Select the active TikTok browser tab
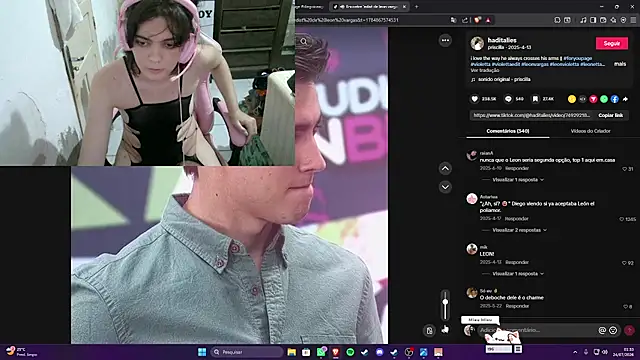The height and width of the screenshot is (360, 640). point(369,7)
